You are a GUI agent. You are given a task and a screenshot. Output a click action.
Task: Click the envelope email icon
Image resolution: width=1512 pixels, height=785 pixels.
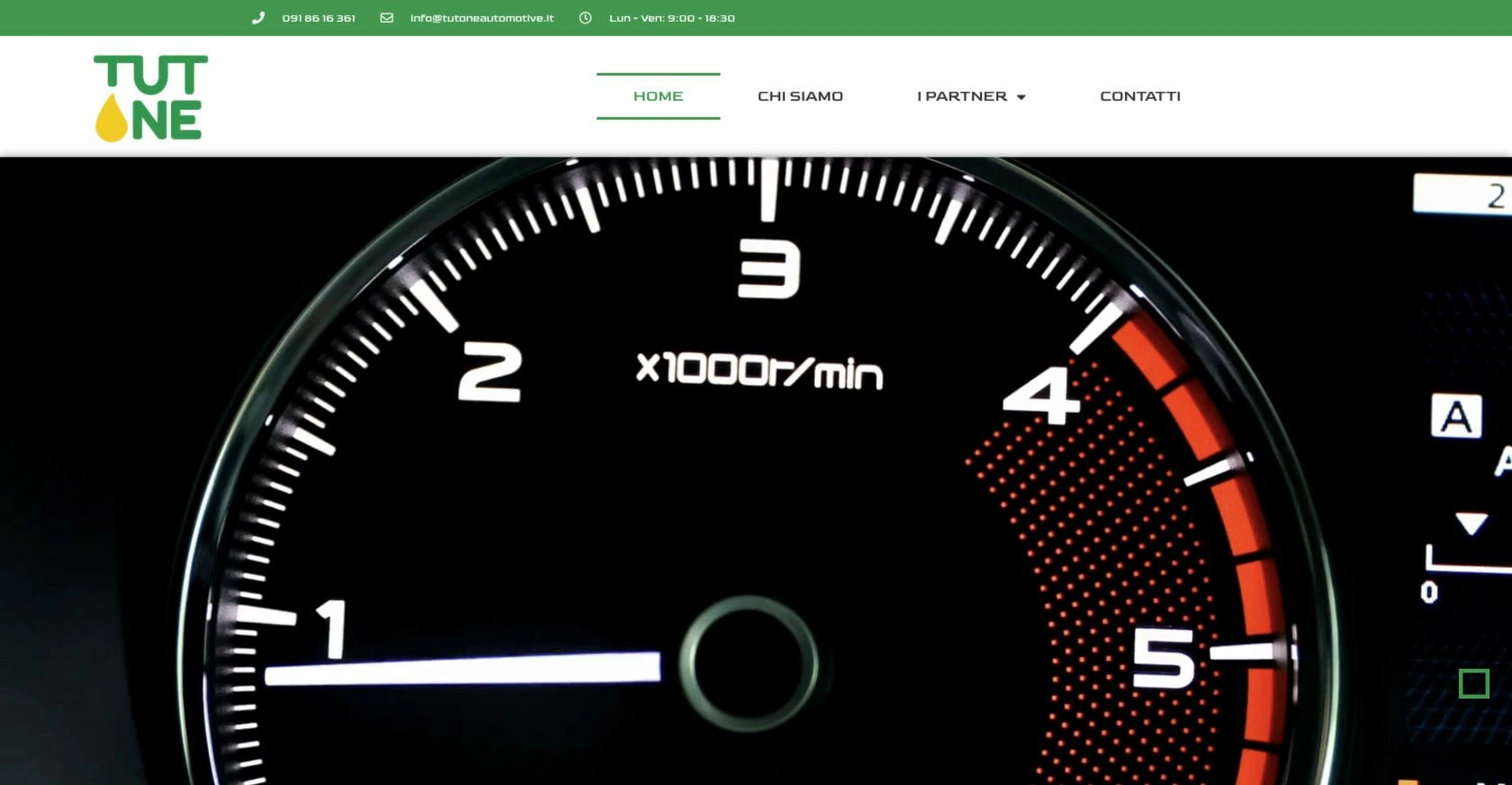(x=387, y=18)
